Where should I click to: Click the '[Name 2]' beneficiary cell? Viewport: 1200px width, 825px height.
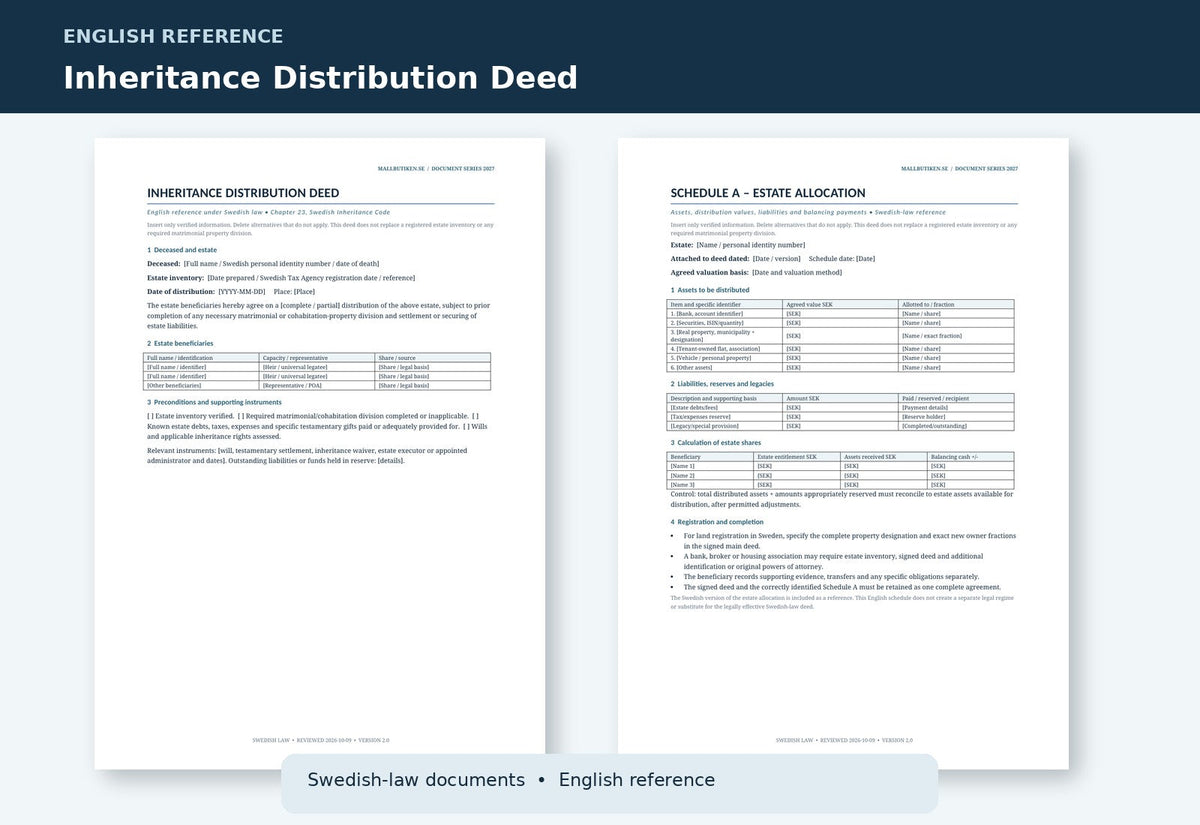(x=710, y=476)
